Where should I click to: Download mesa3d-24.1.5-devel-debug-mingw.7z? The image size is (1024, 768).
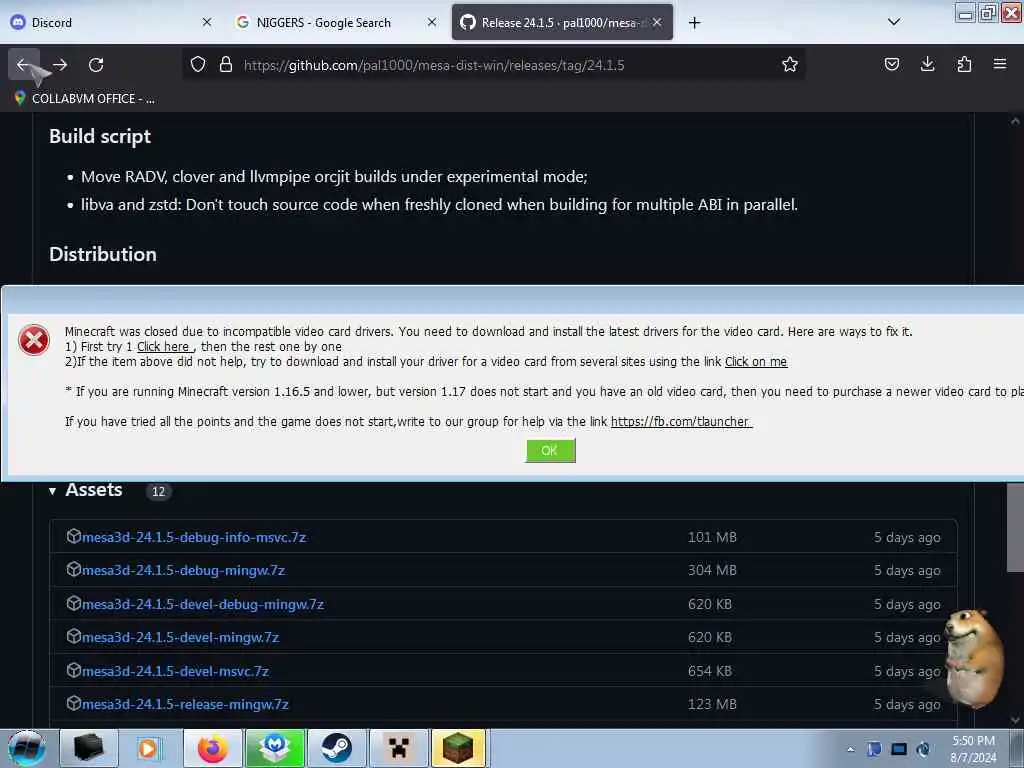coord(202,604)
